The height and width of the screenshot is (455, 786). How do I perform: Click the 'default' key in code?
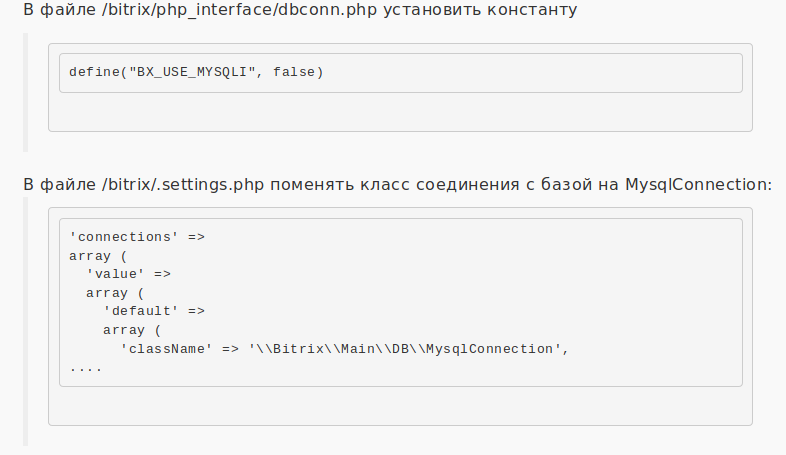pos(141,311)
